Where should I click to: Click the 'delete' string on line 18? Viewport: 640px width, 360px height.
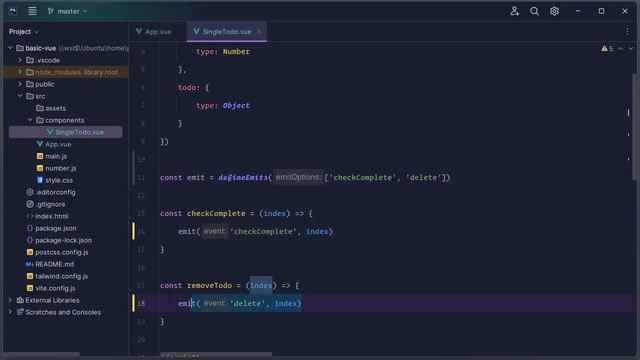[247, 303]
